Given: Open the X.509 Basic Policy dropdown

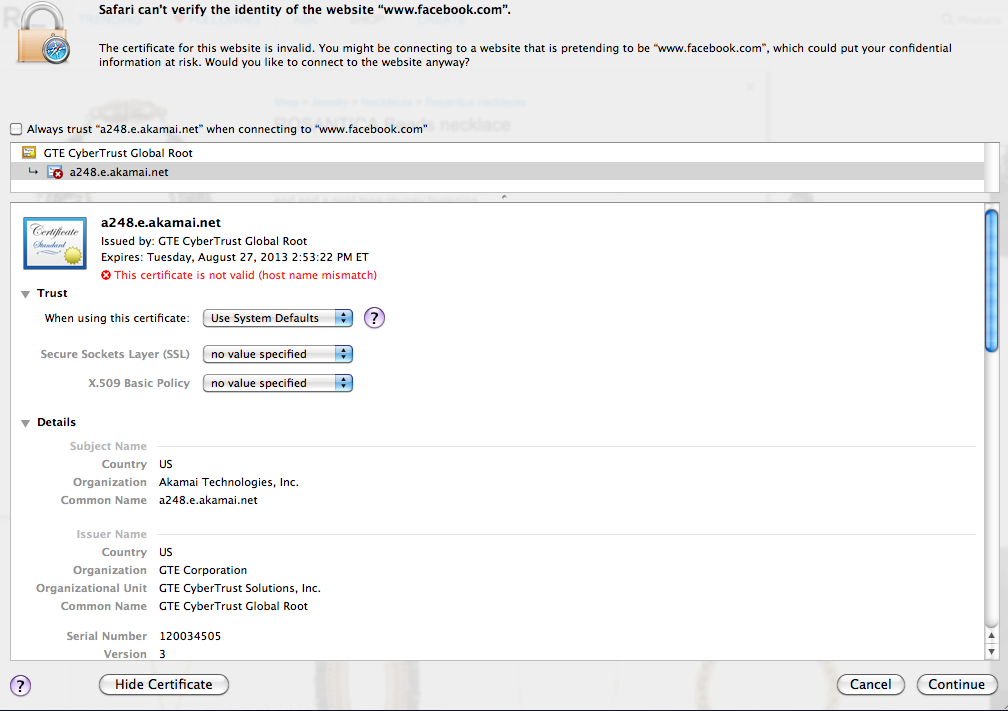Looking at the screenshot, I should coord(278,383).
